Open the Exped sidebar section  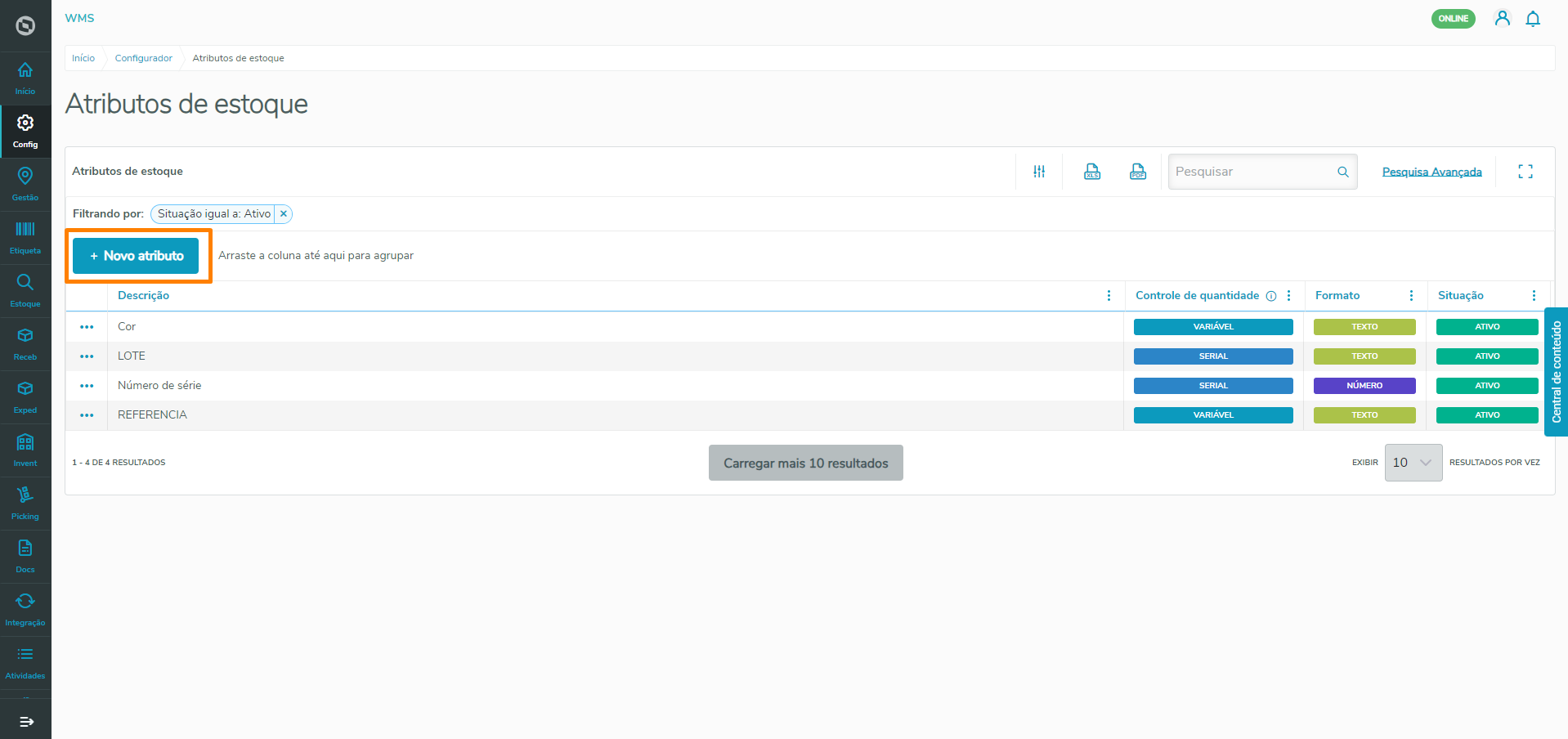(x=25, y=397)
